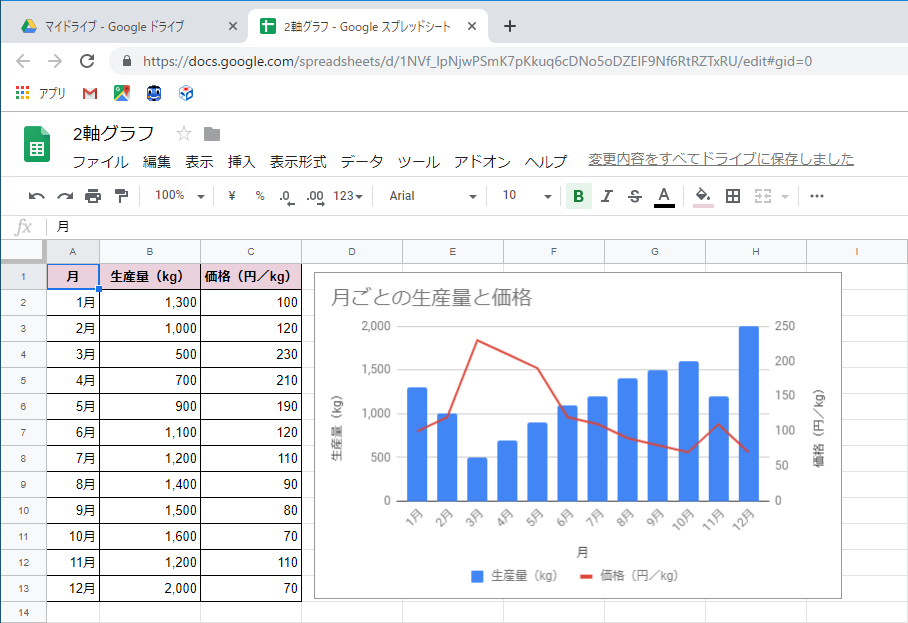908x623 pixels.
Task: Toggle italic formatting
Action: (x=606, y=196)
